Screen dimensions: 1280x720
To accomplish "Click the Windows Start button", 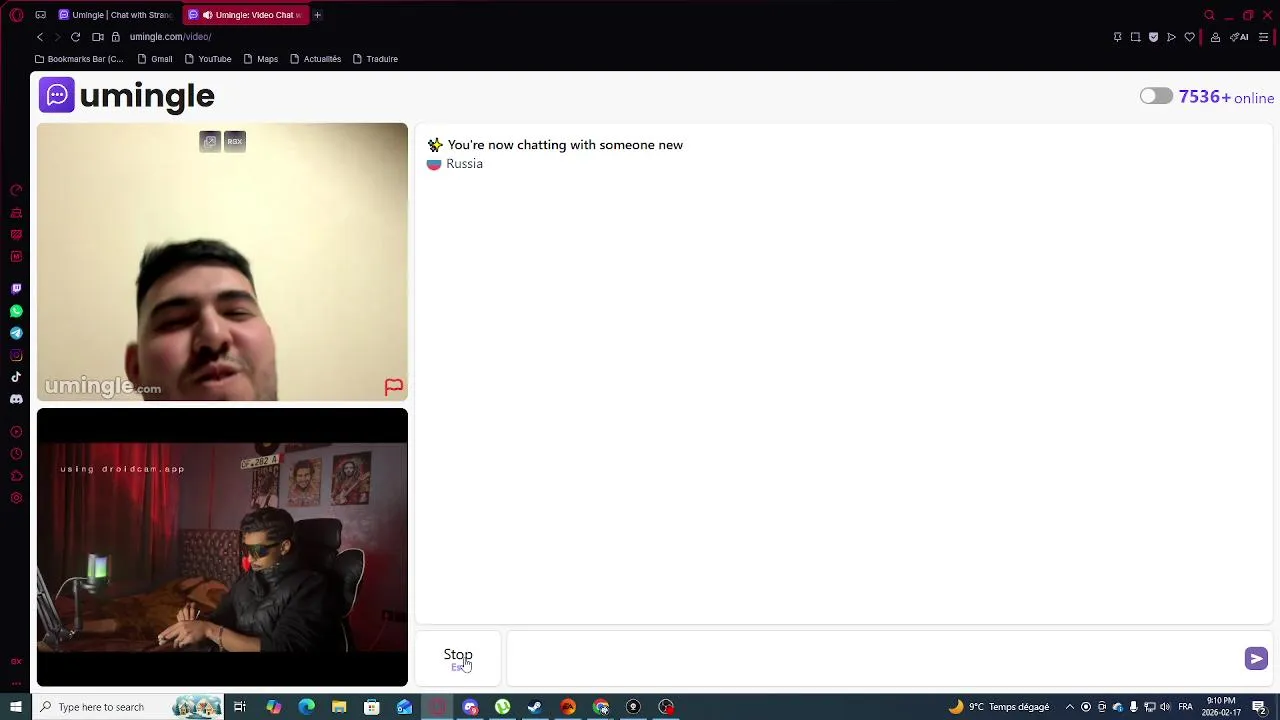I will tap(16, 707).
